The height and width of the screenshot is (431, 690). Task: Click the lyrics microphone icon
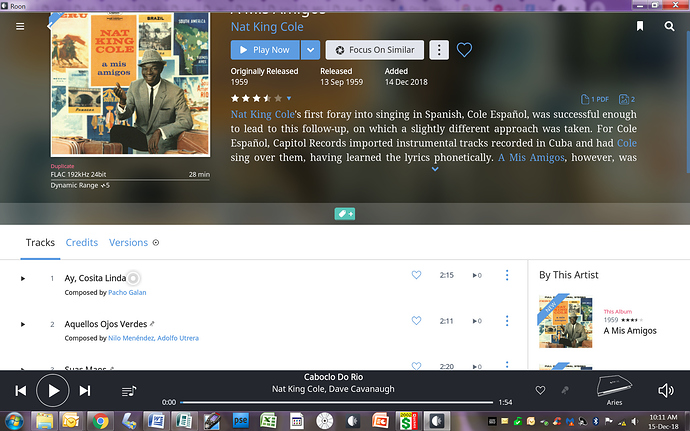565,390
